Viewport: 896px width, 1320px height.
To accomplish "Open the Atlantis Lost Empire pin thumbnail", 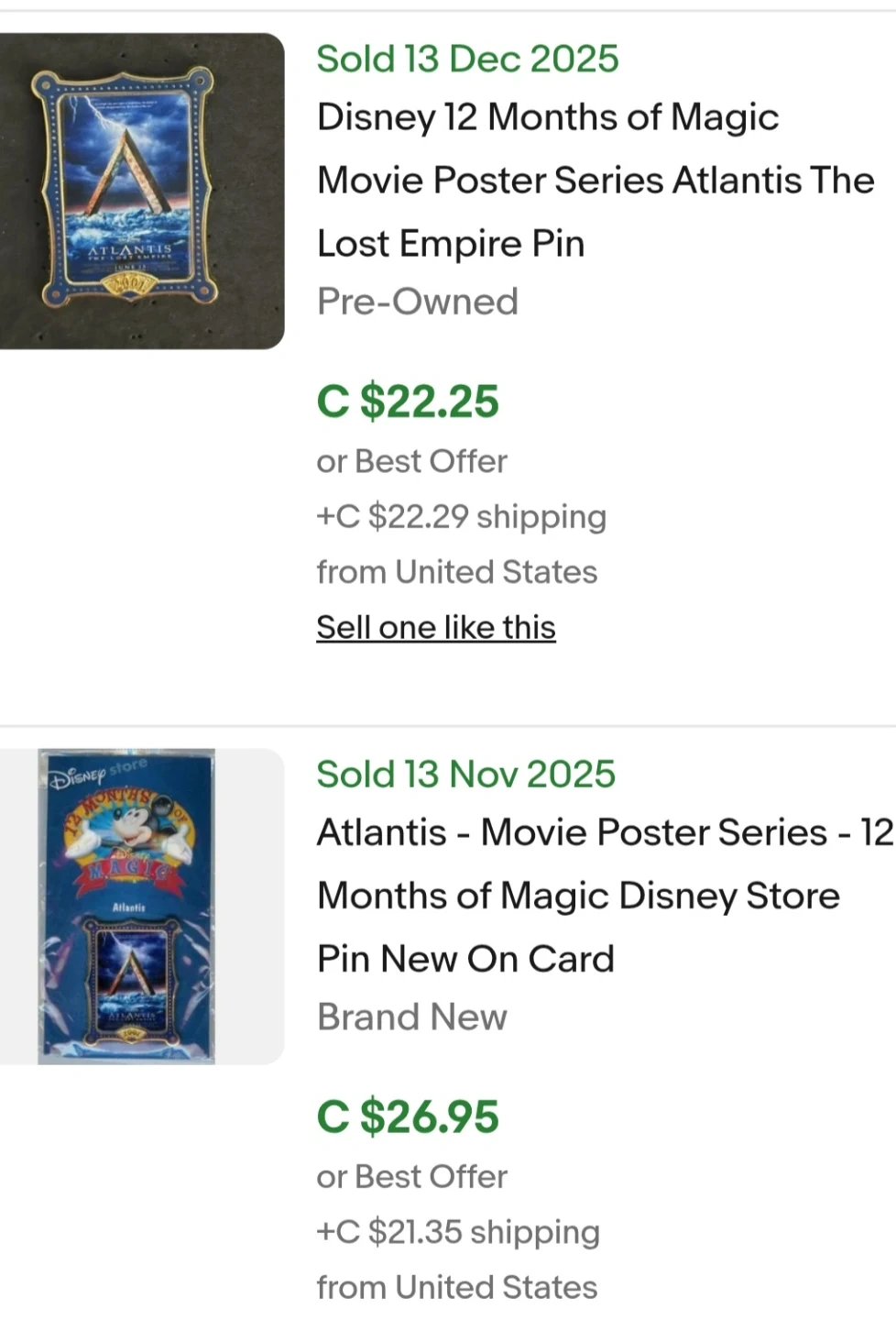I will coord(141,191).
